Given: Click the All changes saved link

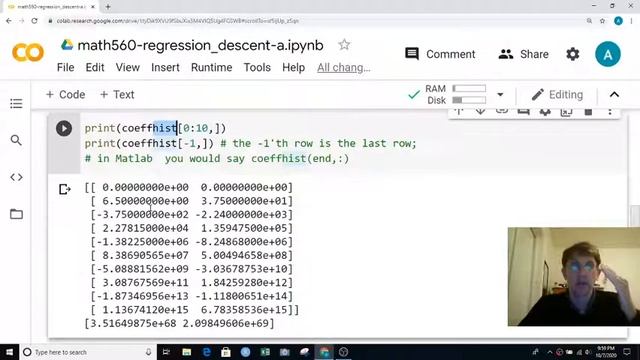Looking at the screenshot, I should click(344, 67).
